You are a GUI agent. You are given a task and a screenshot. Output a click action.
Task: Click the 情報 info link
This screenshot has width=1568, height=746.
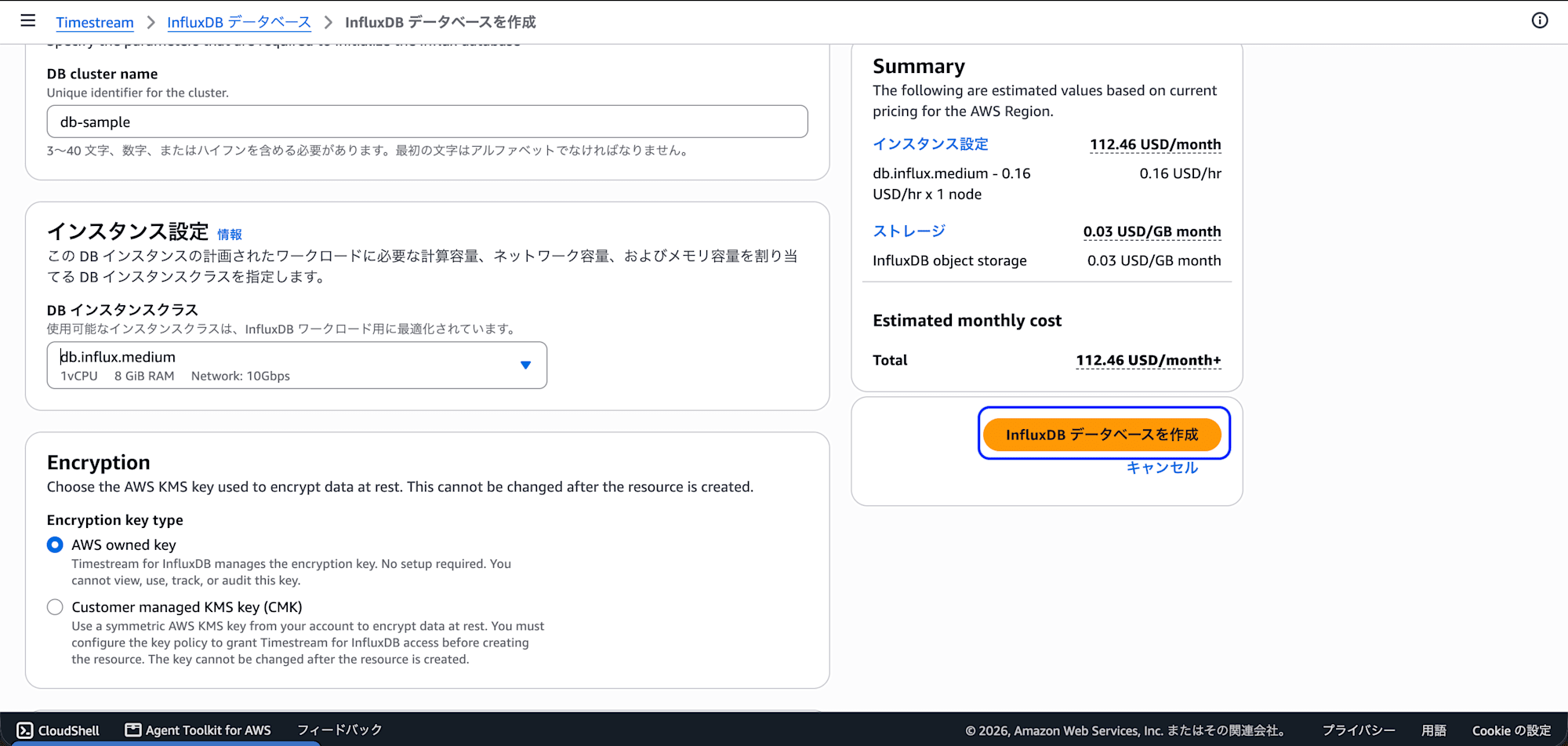(x=230, y=234)
